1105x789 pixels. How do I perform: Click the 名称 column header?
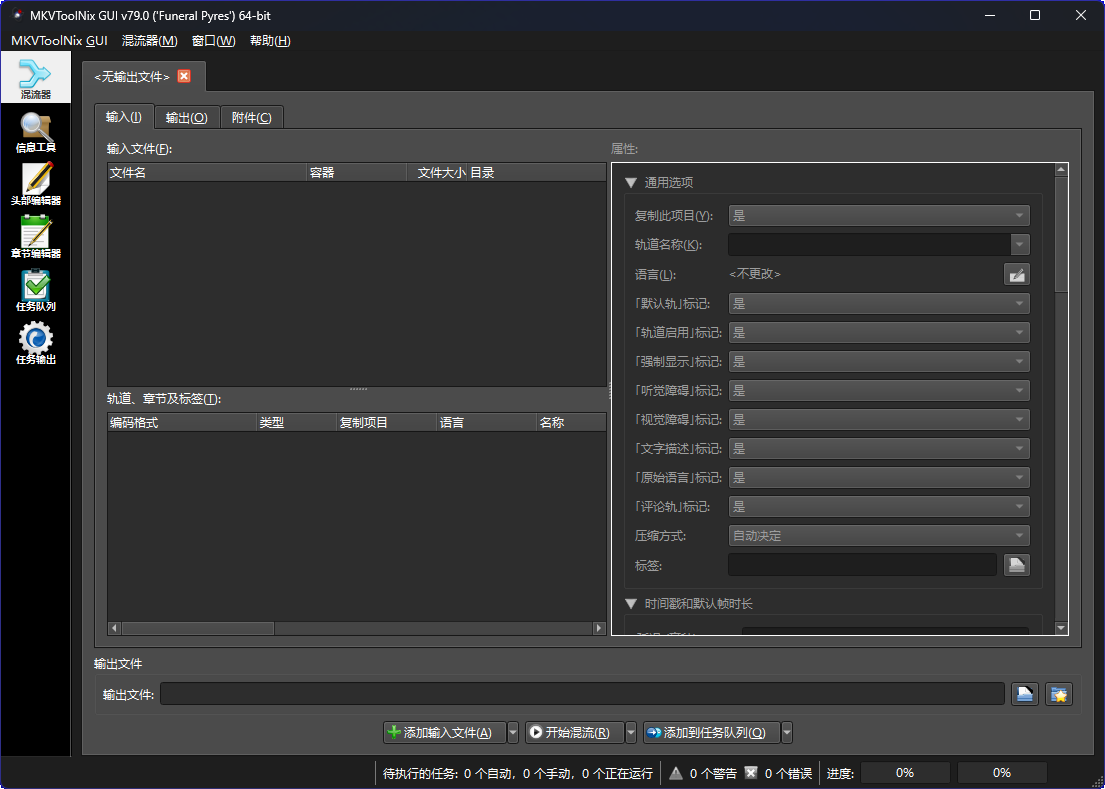click(x=572, y=423)
